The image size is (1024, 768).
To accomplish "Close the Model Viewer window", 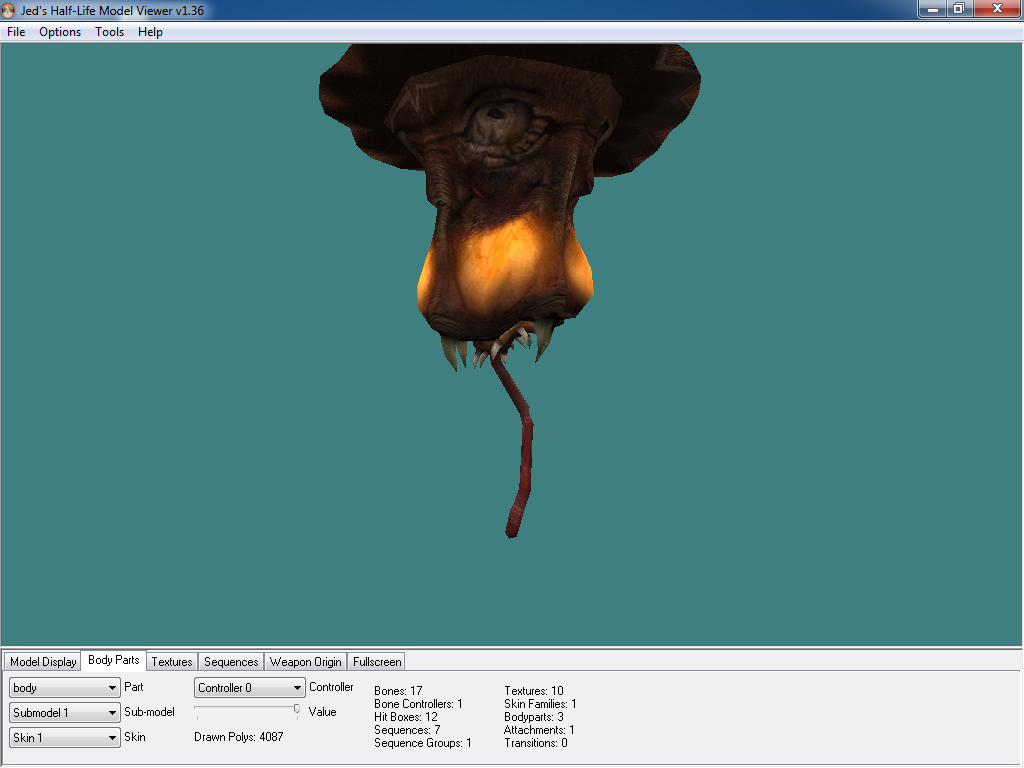I will (x=997, y=9).
